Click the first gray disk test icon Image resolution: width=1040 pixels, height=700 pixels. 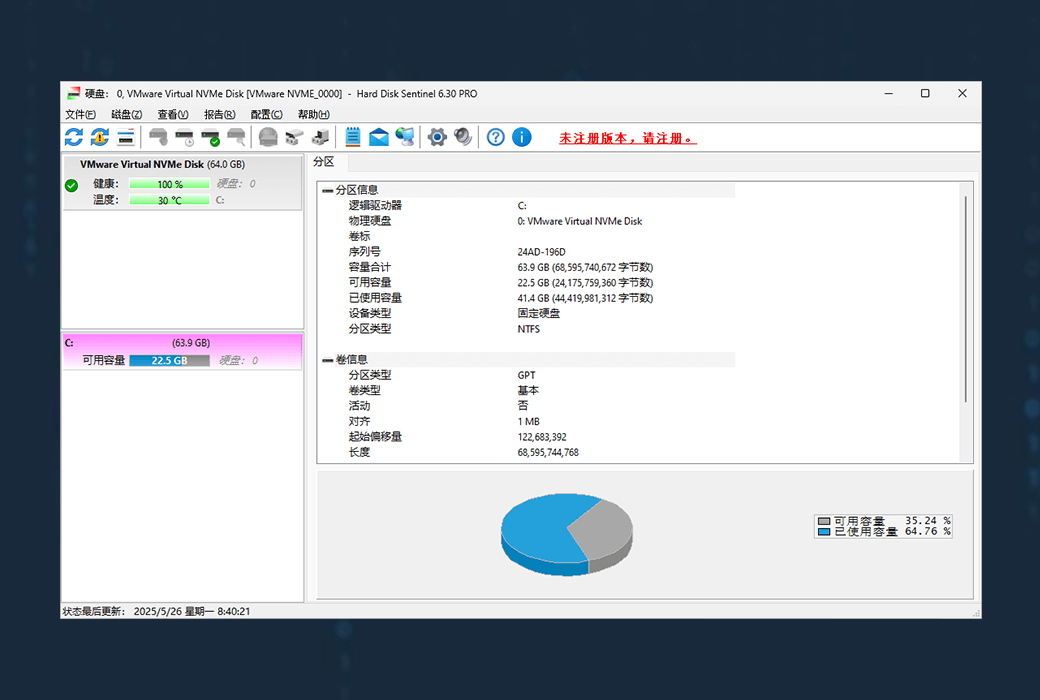pos(158,137)
